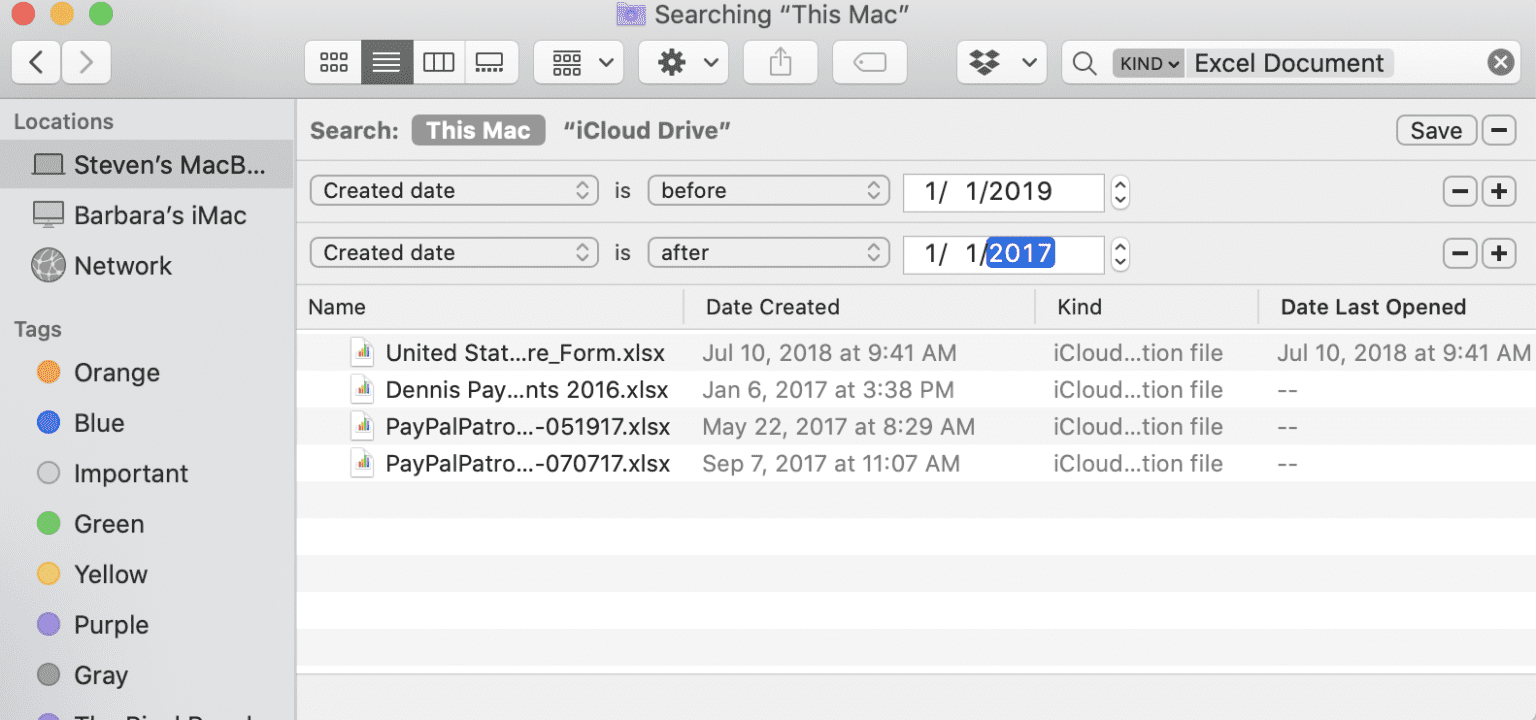The image size is (1536, 720).
Task: Open the 'before' condition dropdown
Action: (x=768, y=190)
